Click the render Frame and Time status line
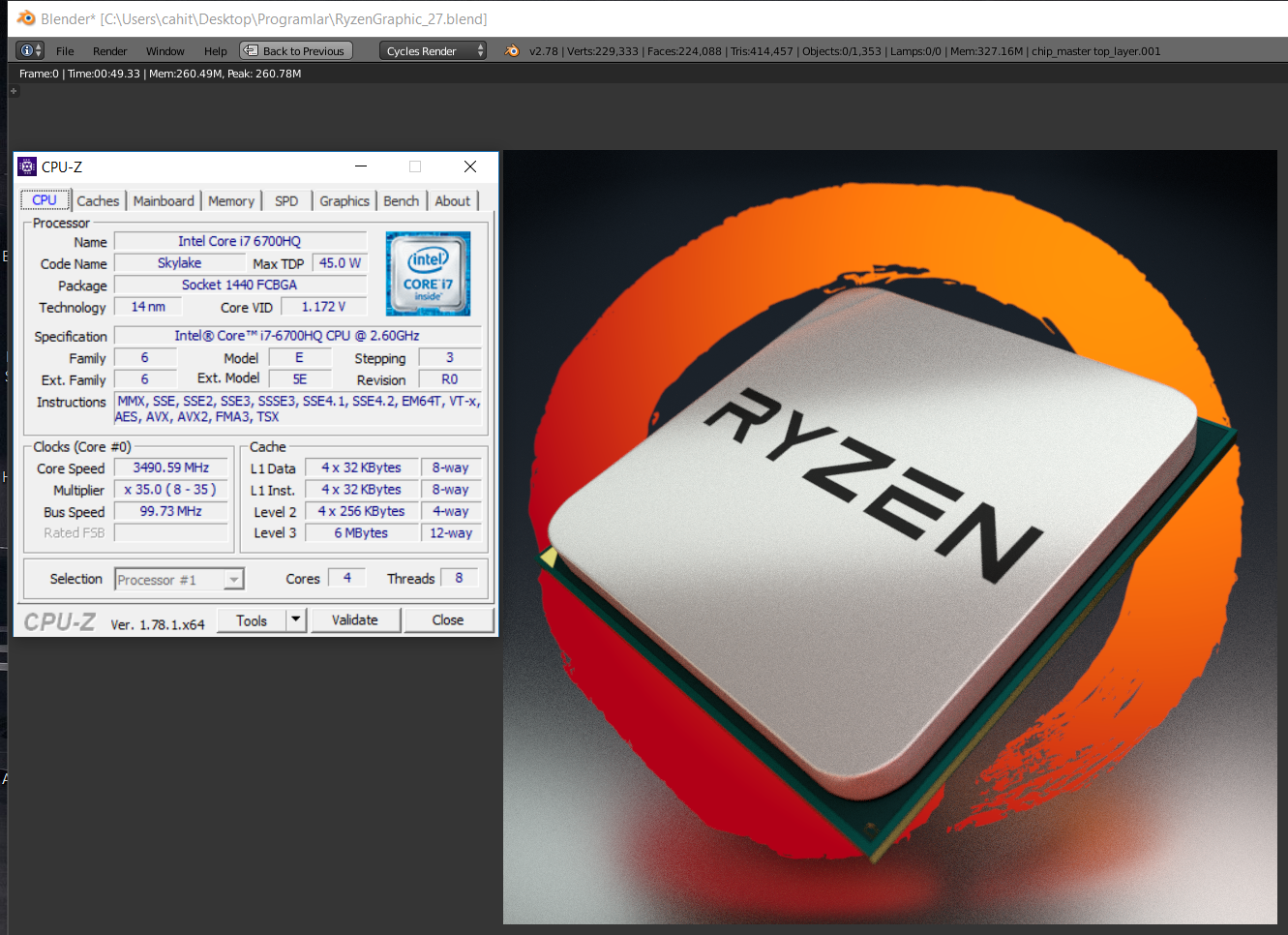The height and width of the screenshot is (935, 1288). pyautogui.click(x=161, y=74)
